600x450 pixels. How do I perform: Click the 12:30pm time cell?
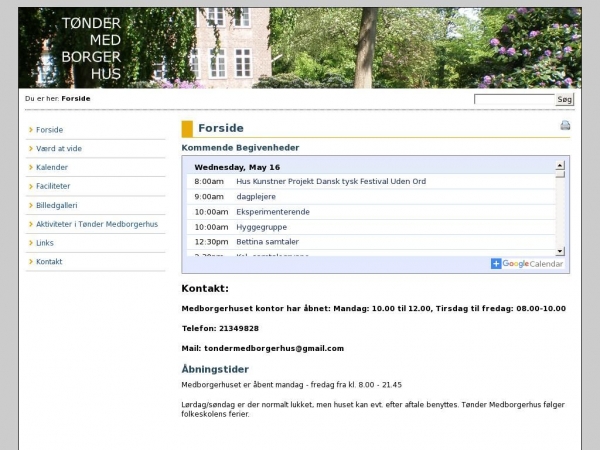(211, 242)
